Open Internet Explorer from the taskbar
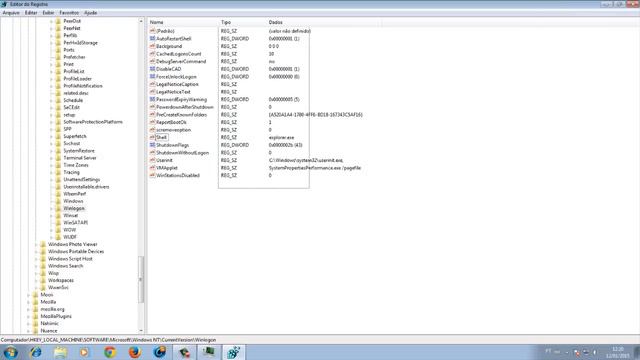 tap(36, 352)
